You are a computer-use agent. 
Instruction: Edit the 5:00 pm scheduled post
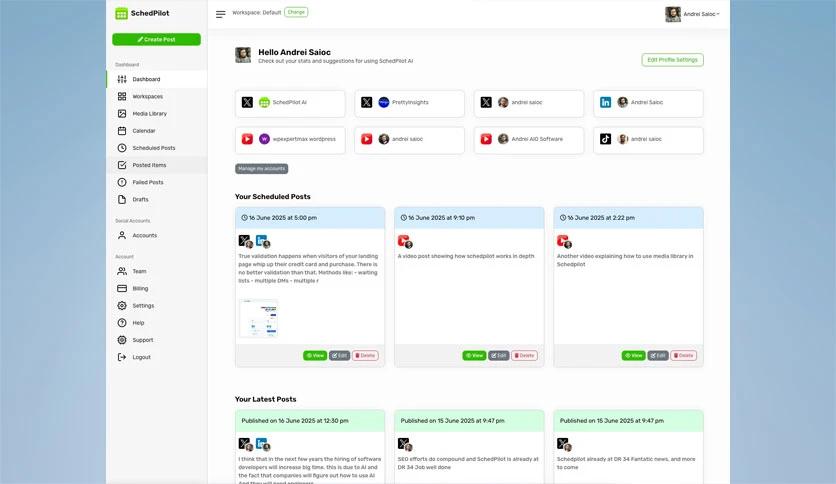pos(339,356)
